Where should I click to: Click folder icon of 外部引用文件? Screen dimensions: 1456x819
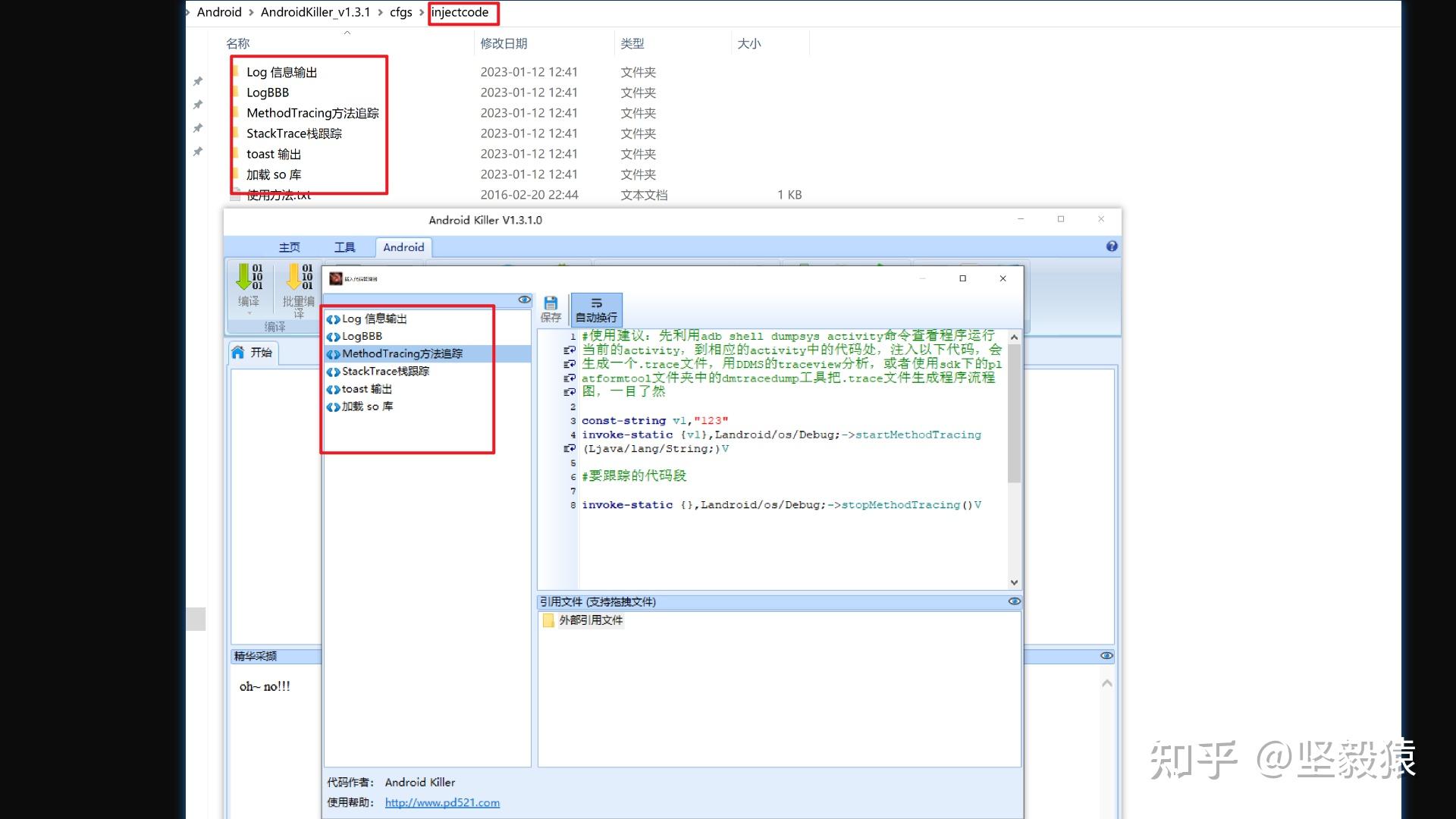[x=548, y=620]
